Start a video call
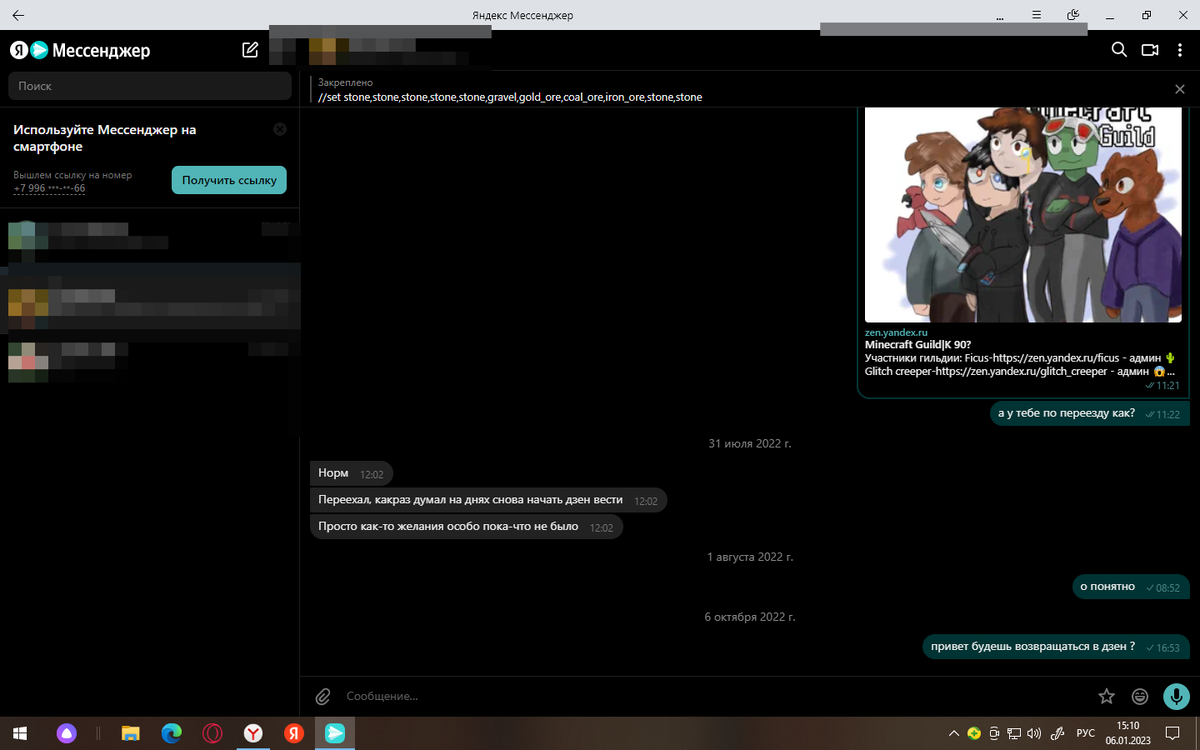This screenshot has width=1200, height=750. (x=1150, y=50)
